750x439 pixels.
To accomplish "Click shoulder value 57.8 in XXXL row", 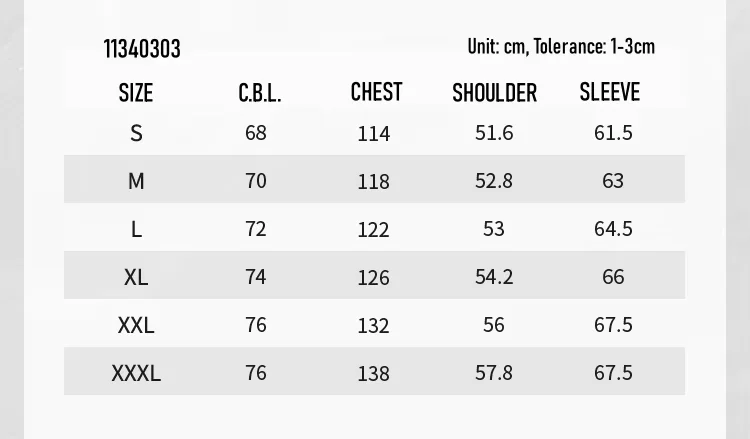I will coord(494,373).
